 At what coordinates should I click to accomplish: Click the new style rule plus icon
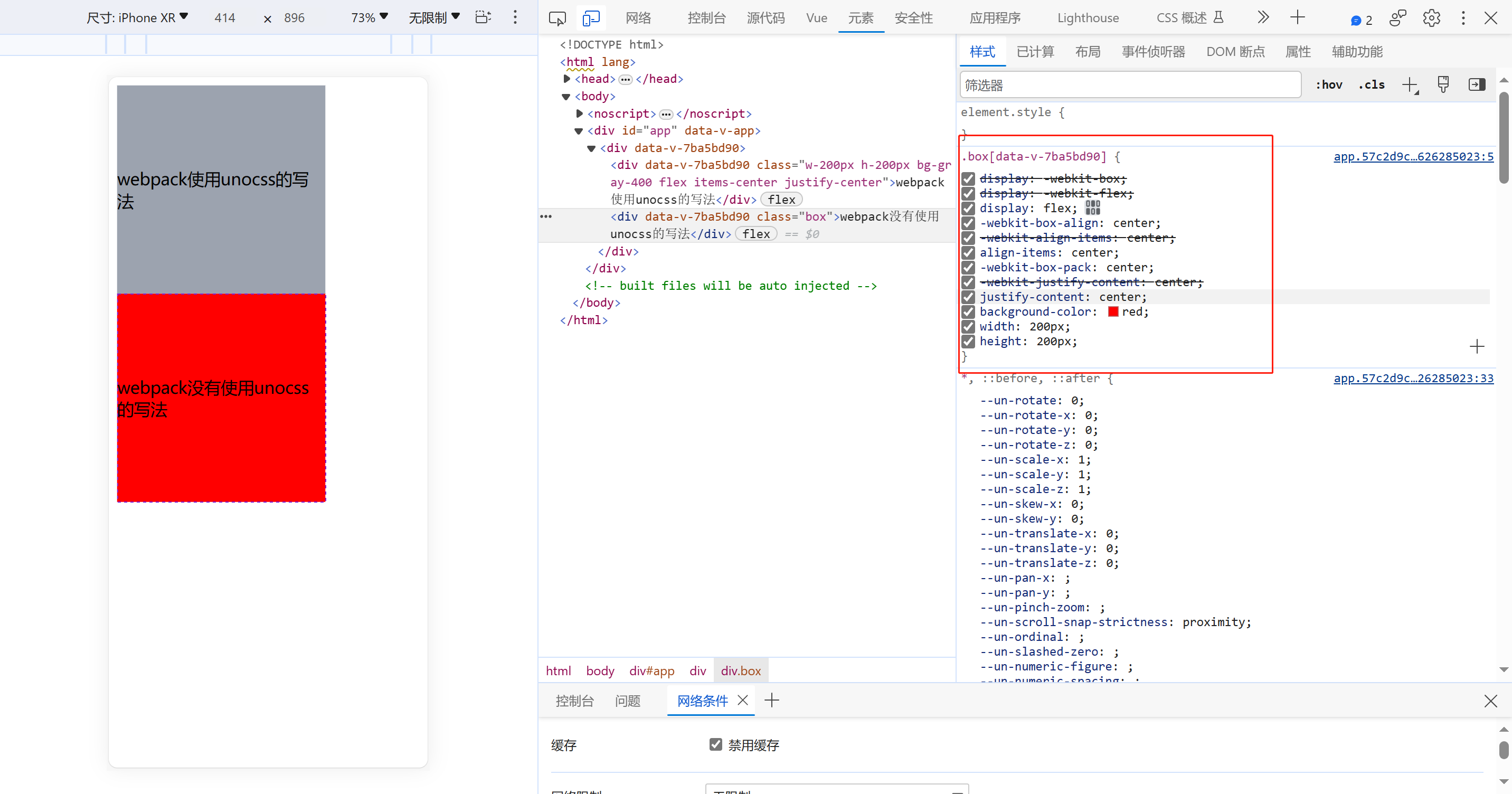point(1409,85)
